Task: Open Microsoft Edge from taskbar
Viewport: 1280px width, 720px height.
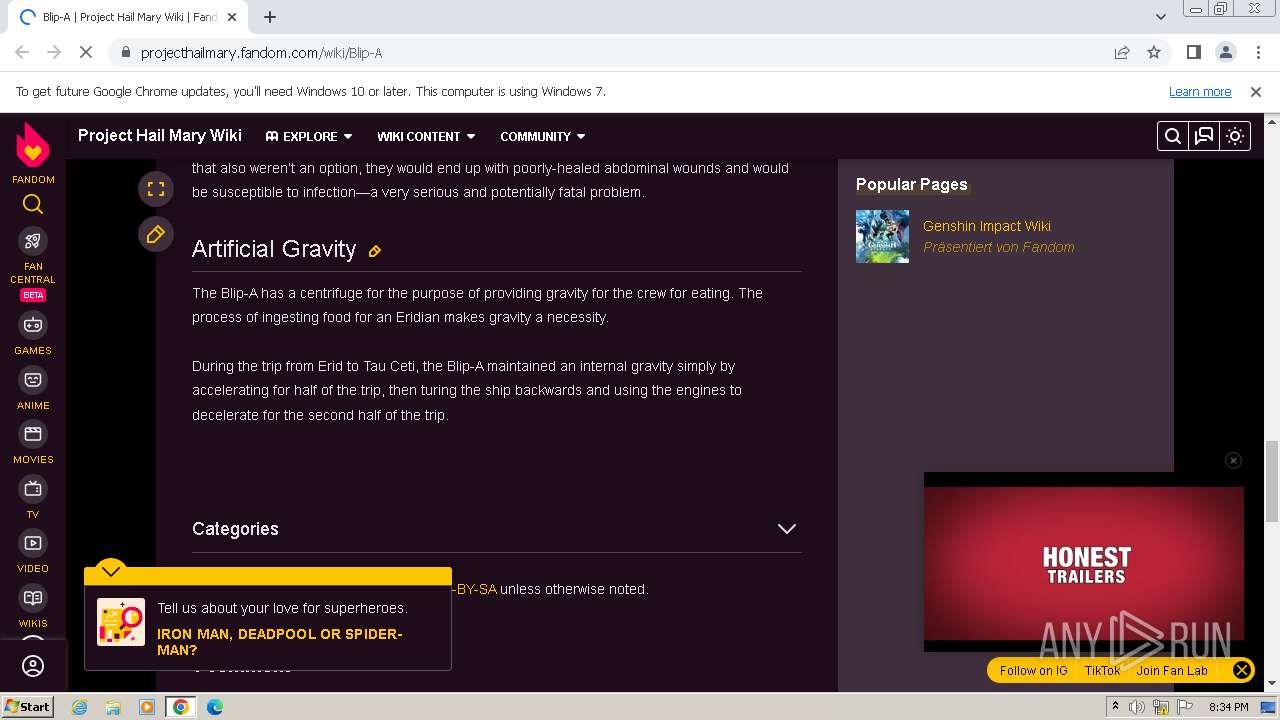Action: [214, 707]
